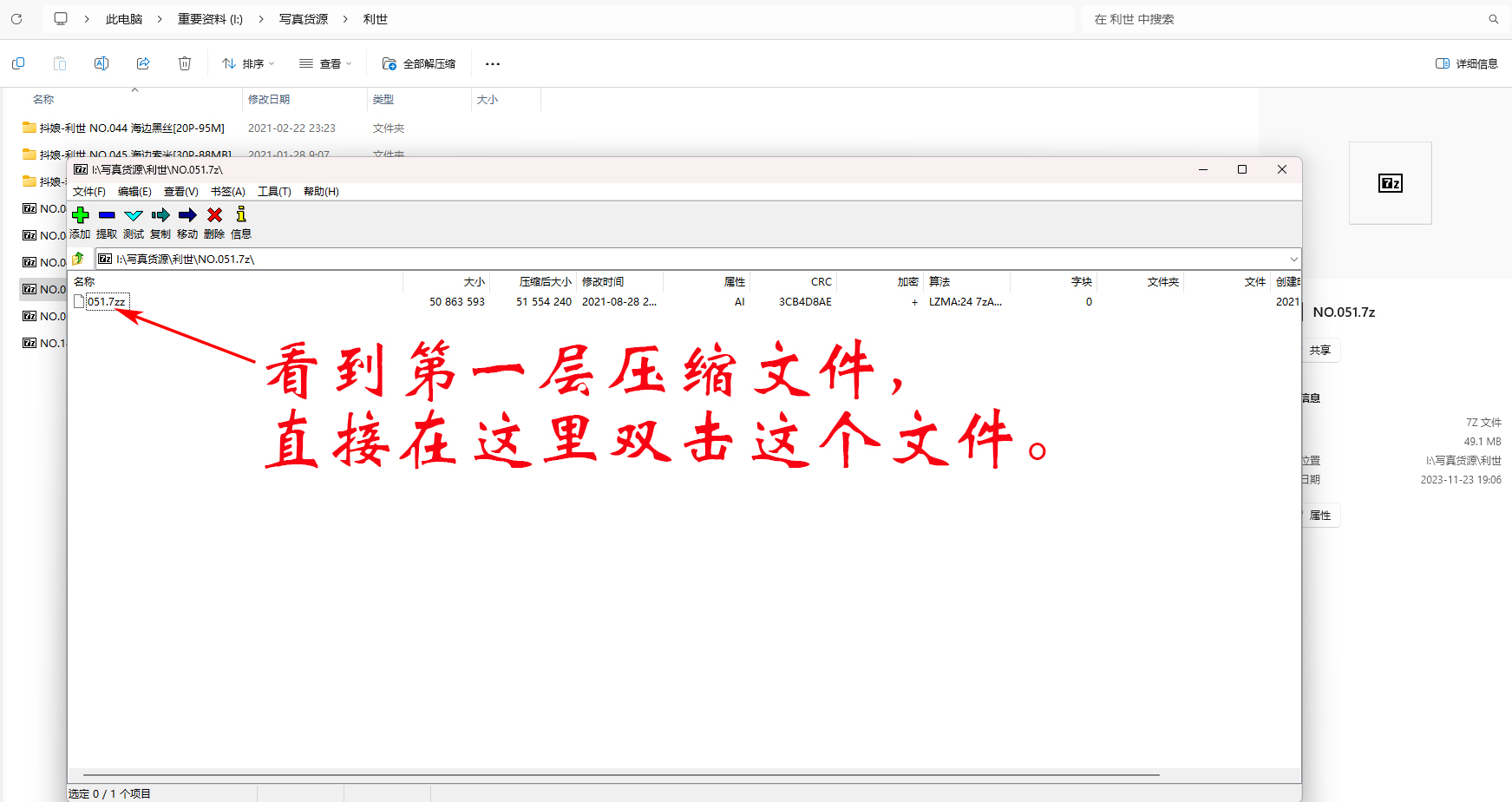The width and height of the screenshot is (1512, 802).
Task: Click the 全部解压缩 (Extract all) toolbar item
Action: point(419,62)
